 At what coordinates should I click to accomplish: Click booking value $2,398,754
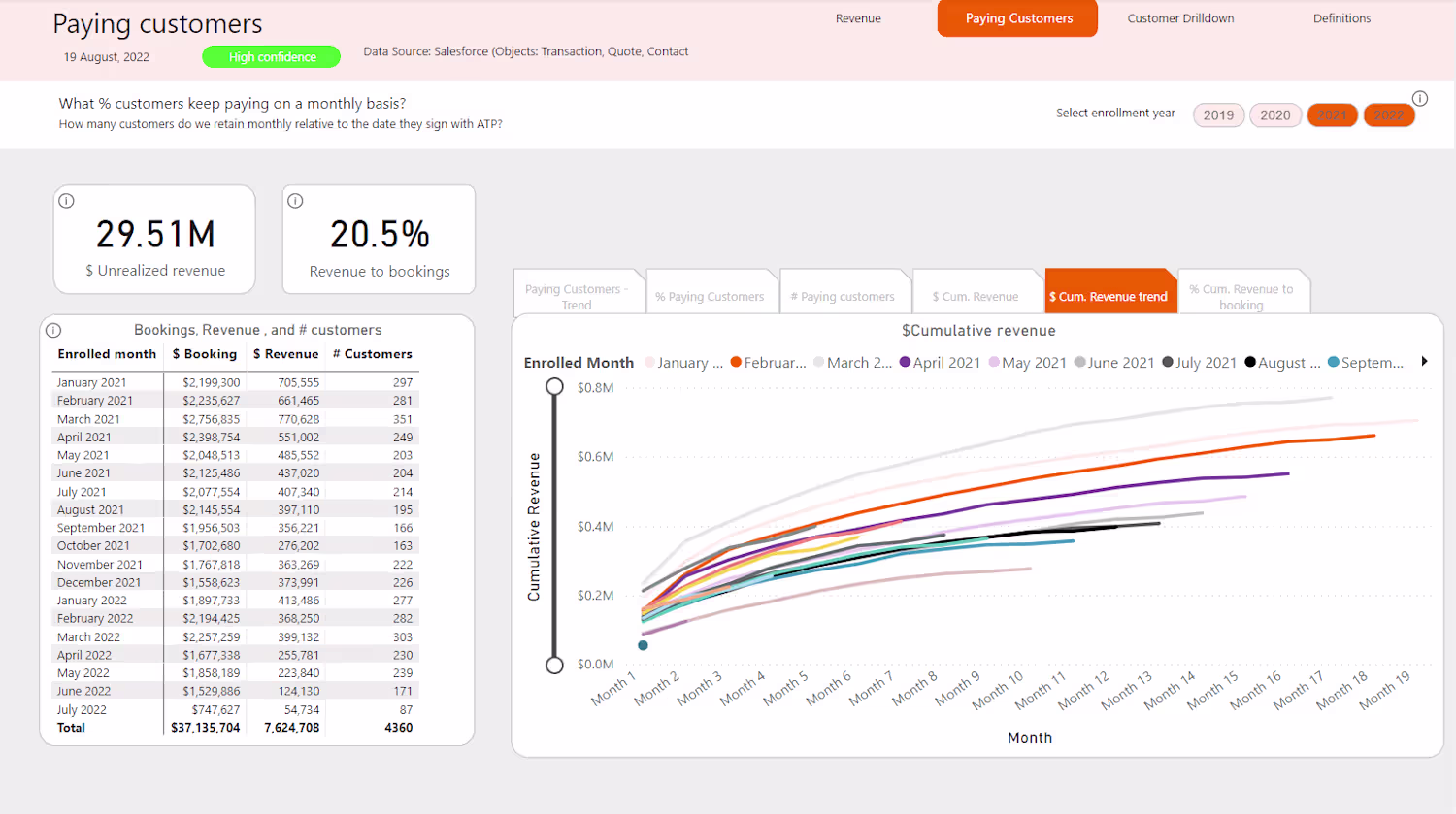(x=211, y=438)
